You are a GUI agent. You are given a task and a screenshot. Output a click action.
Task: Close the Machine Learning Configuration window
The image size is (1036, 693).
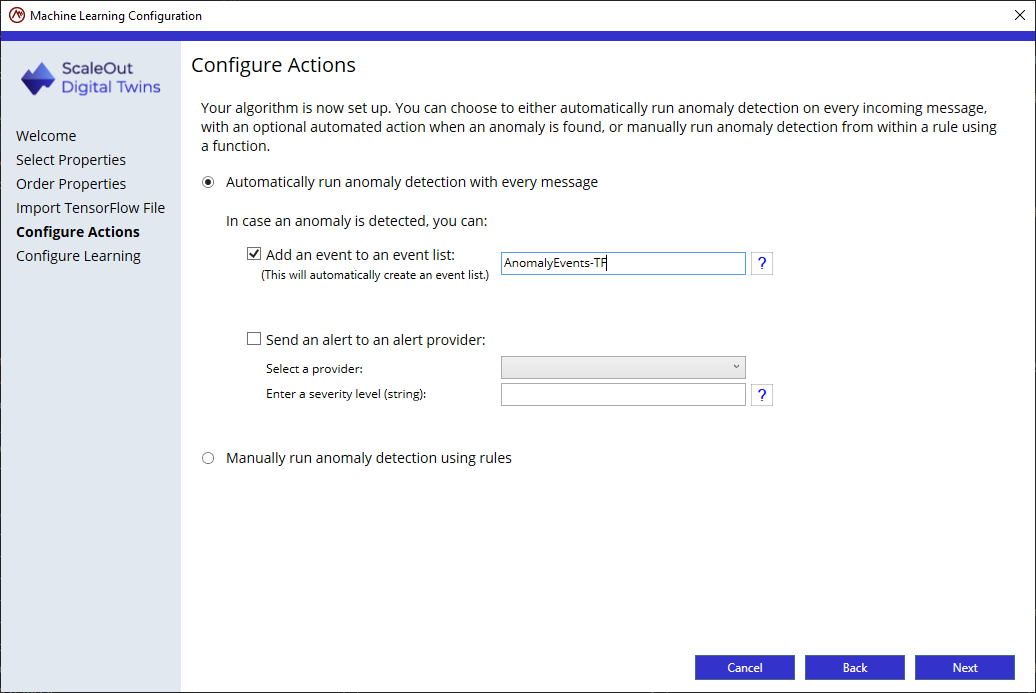pyautogui.click(x=1019, y=15)
